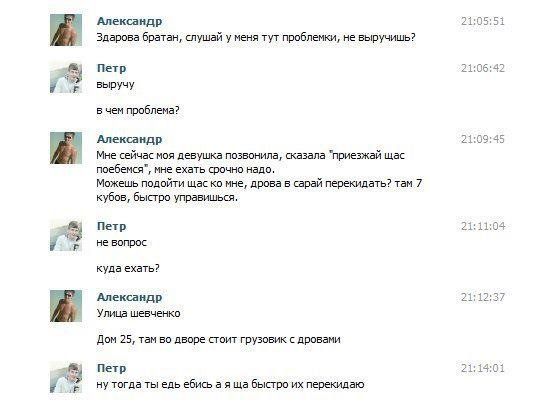Open Петр's avatar at 21:14:01 message

[66, 377]
